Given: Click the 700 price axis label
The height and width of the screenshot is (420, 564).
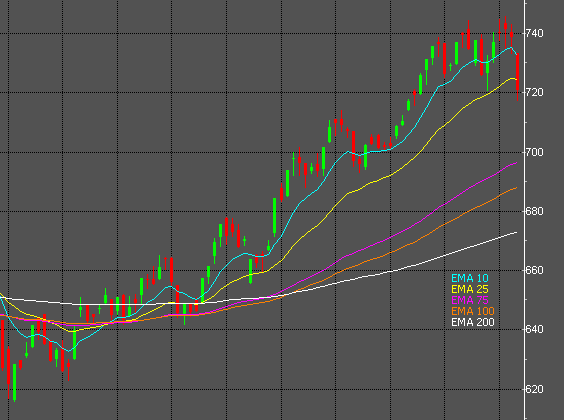Looking at the screenshot, I should [x=534, y=152].
